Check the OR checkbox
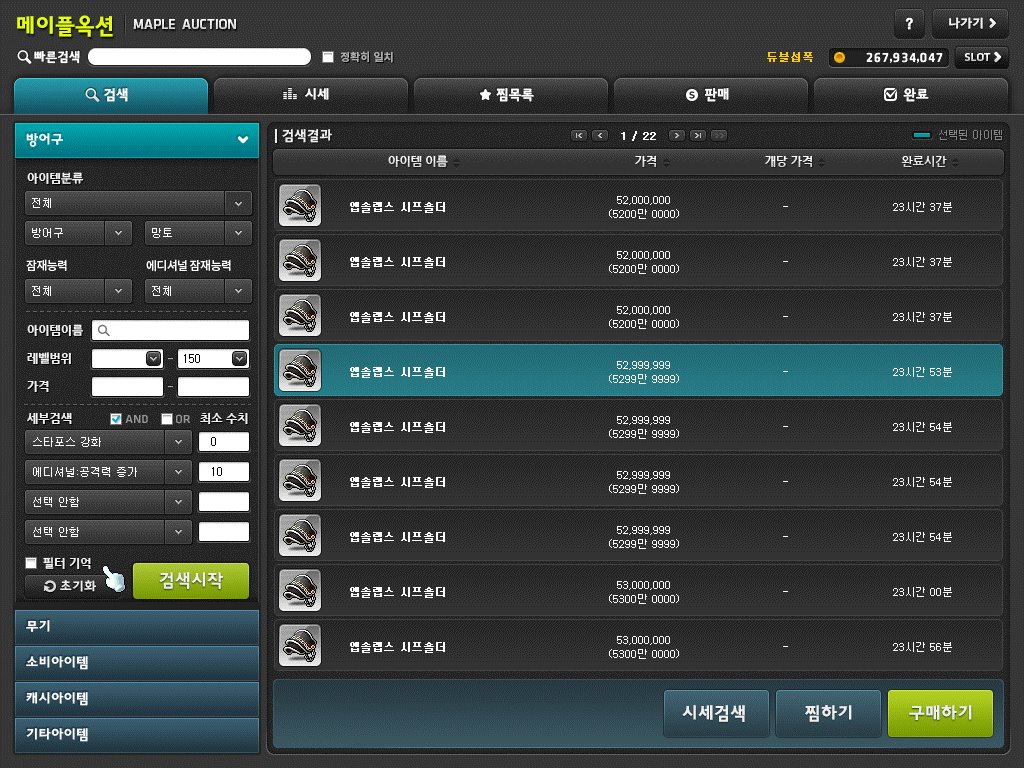 [x=167, y=419]
